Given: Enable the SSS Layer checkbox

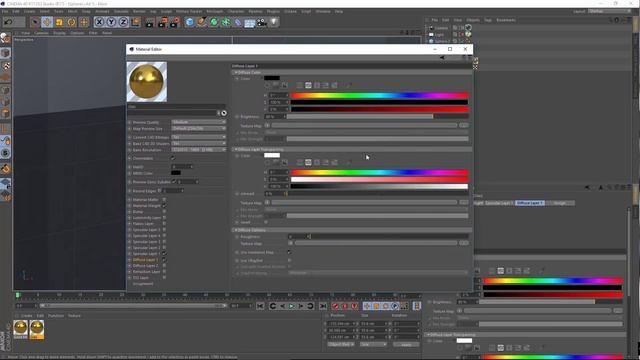Looking at the screenshot, I should click(x=164, y=278).
